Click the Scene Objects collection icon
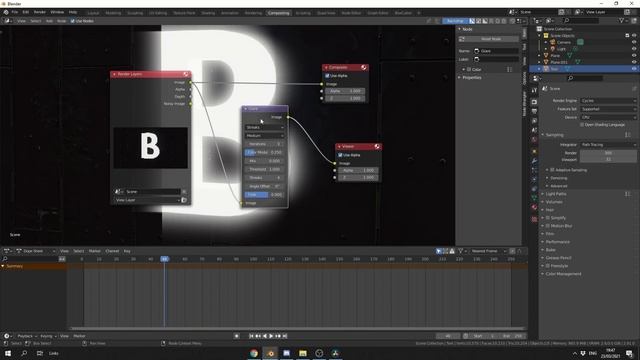 pos(546,36)
